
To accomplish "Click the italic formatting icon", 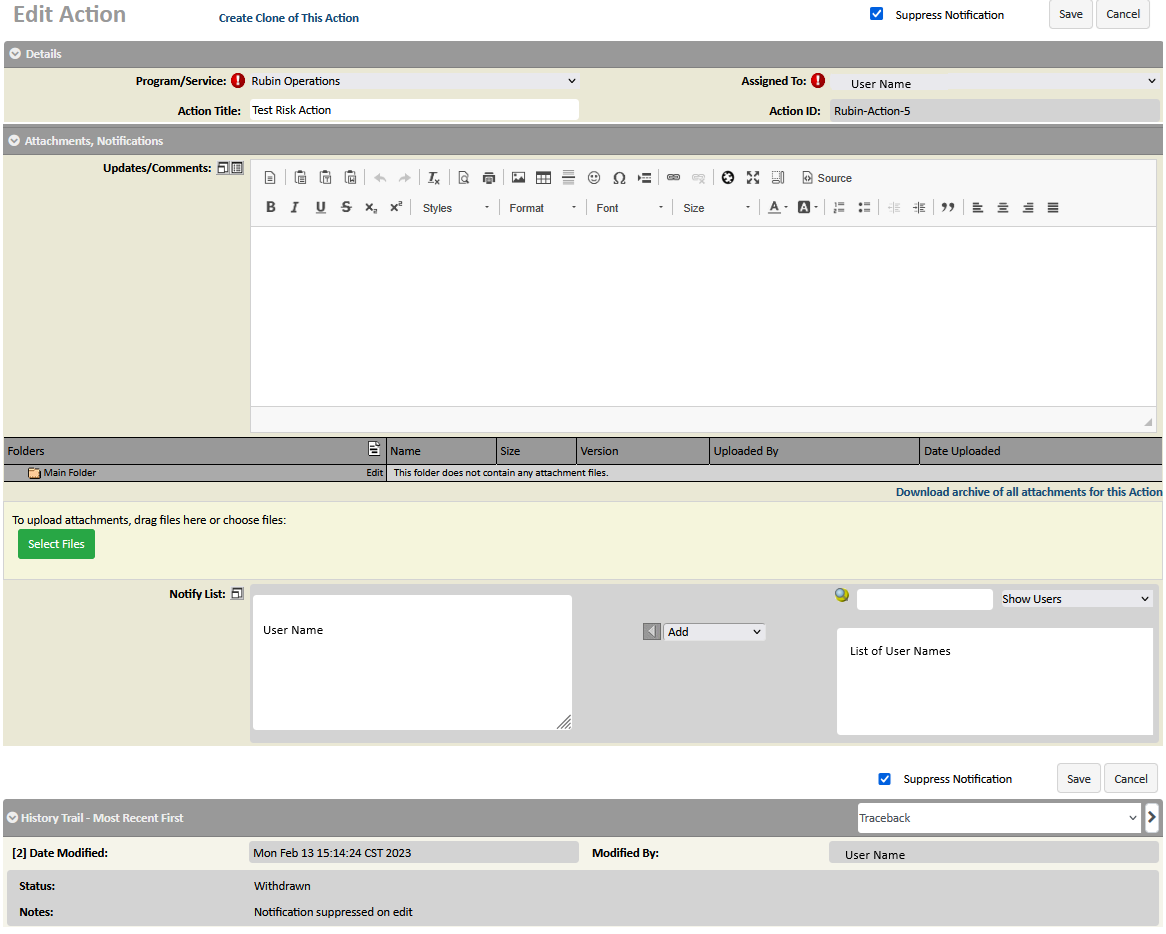I will coord(295,208).
